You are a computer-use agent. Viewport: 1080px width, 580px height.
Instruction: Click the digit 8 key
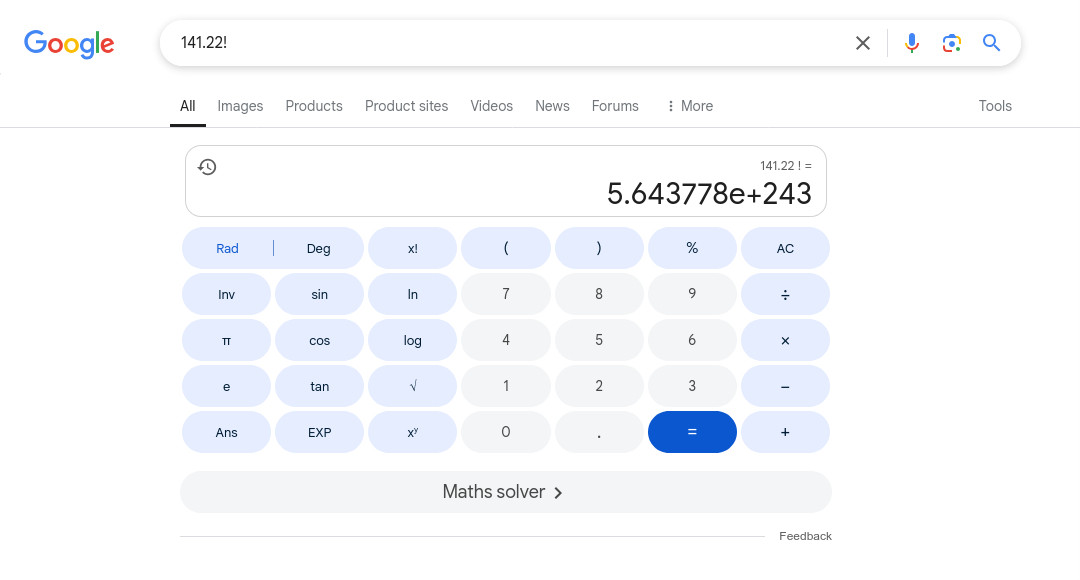coord(599,294)
